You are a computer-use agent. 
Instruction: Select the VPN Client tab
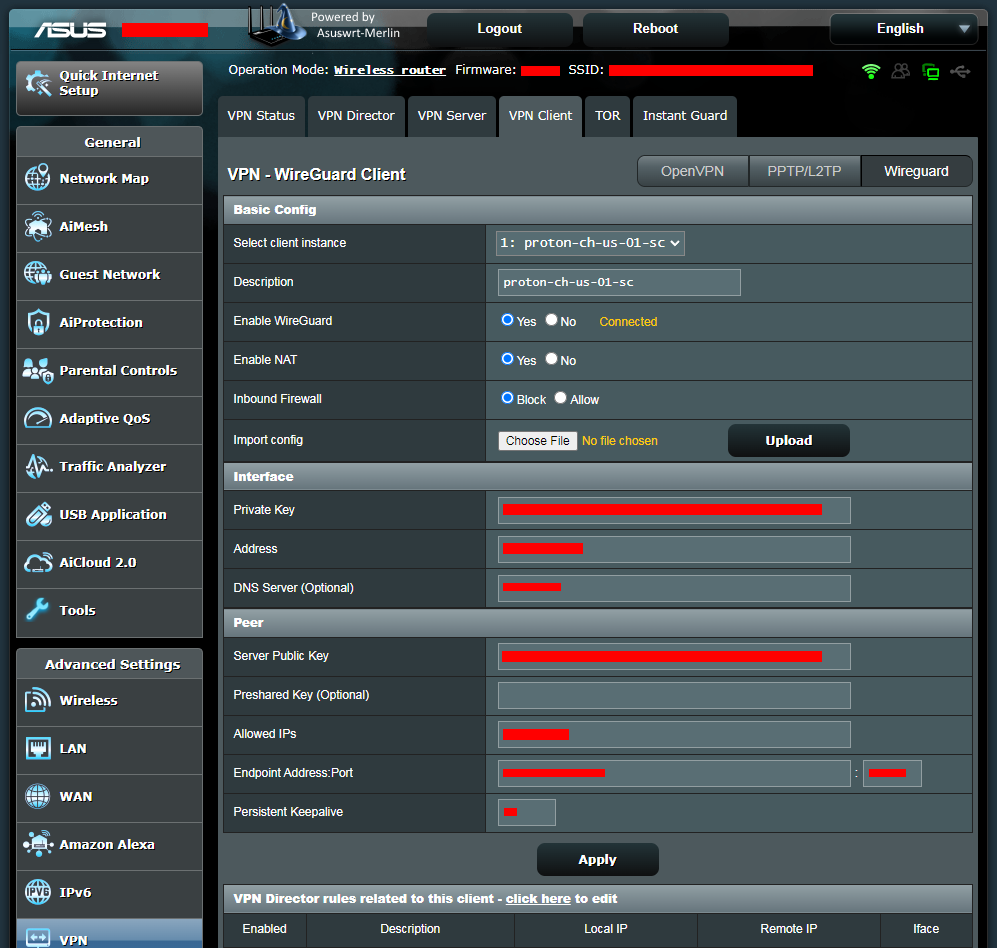(x=540, y=116)
